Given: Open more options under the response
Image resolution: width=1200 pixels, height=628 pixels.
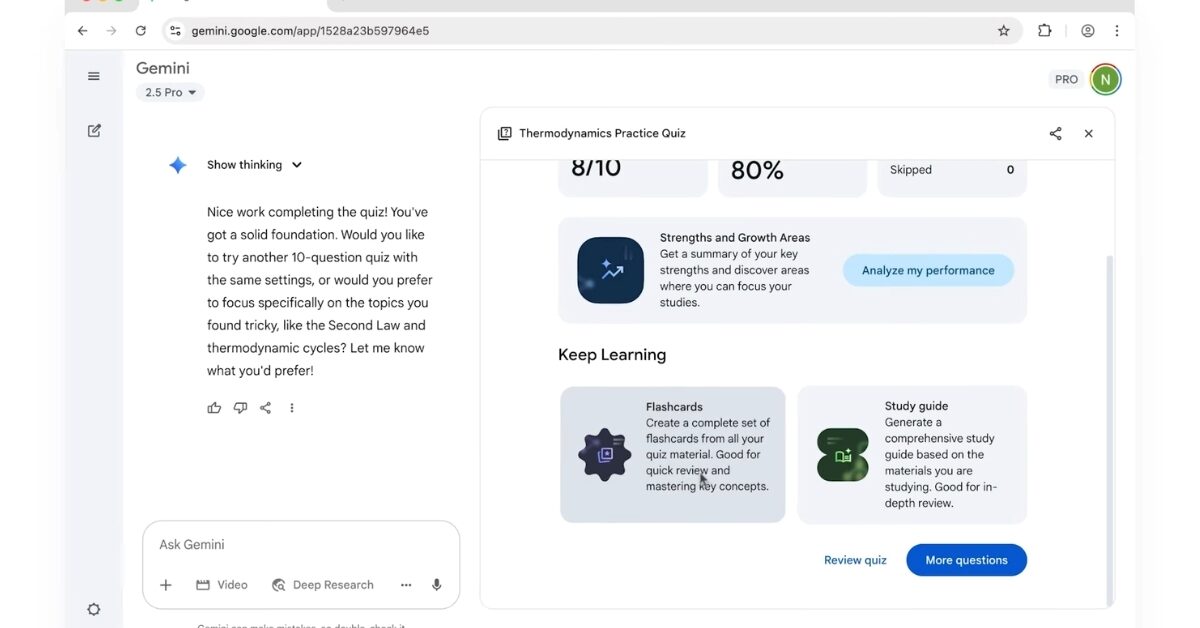Looking at the screenshot, I should point(292,408).
